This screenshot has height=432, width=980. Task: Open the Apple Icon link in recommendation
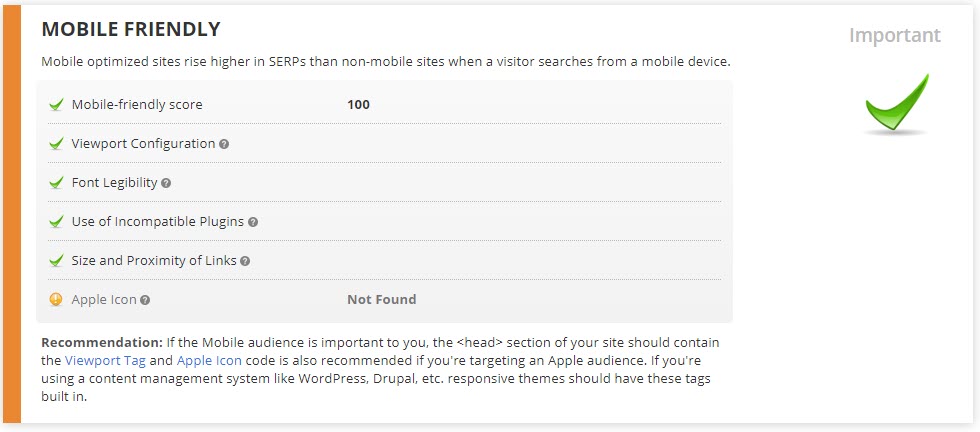209,360
